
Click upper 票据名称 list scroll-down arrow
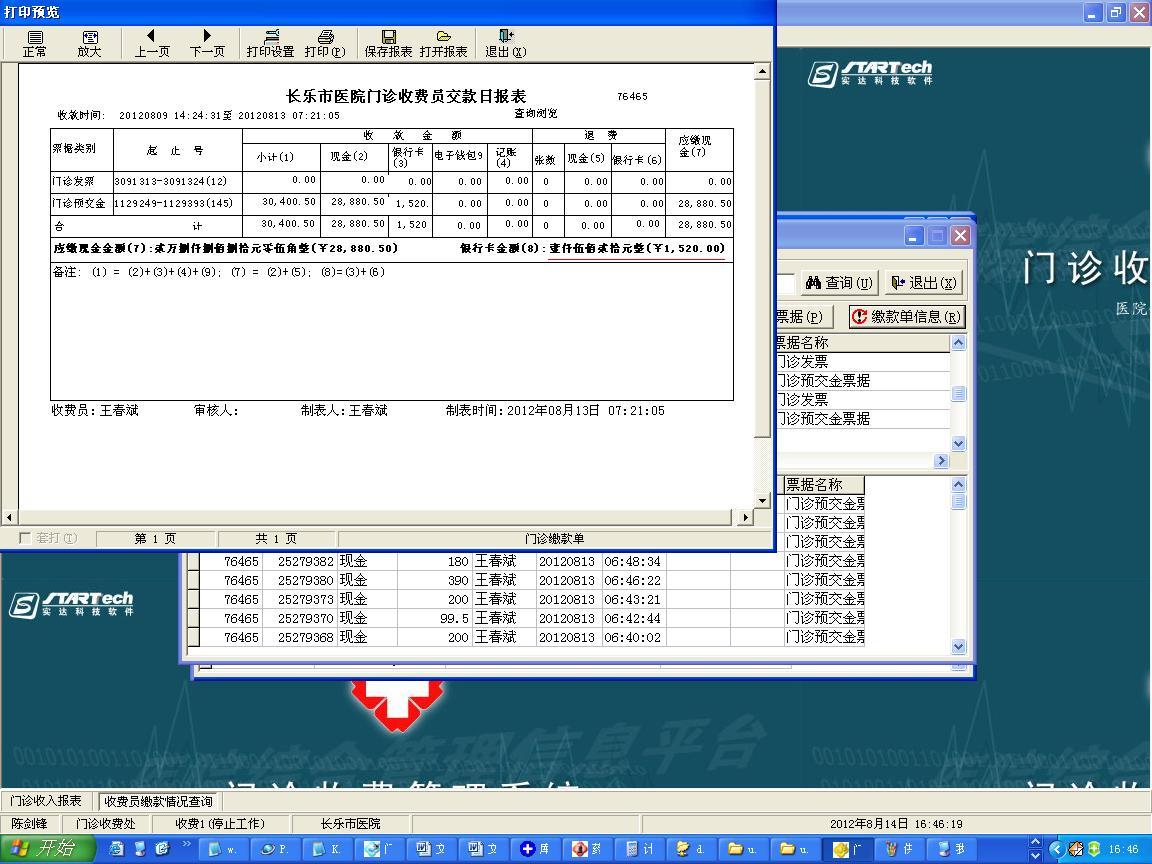pos(958,443)
